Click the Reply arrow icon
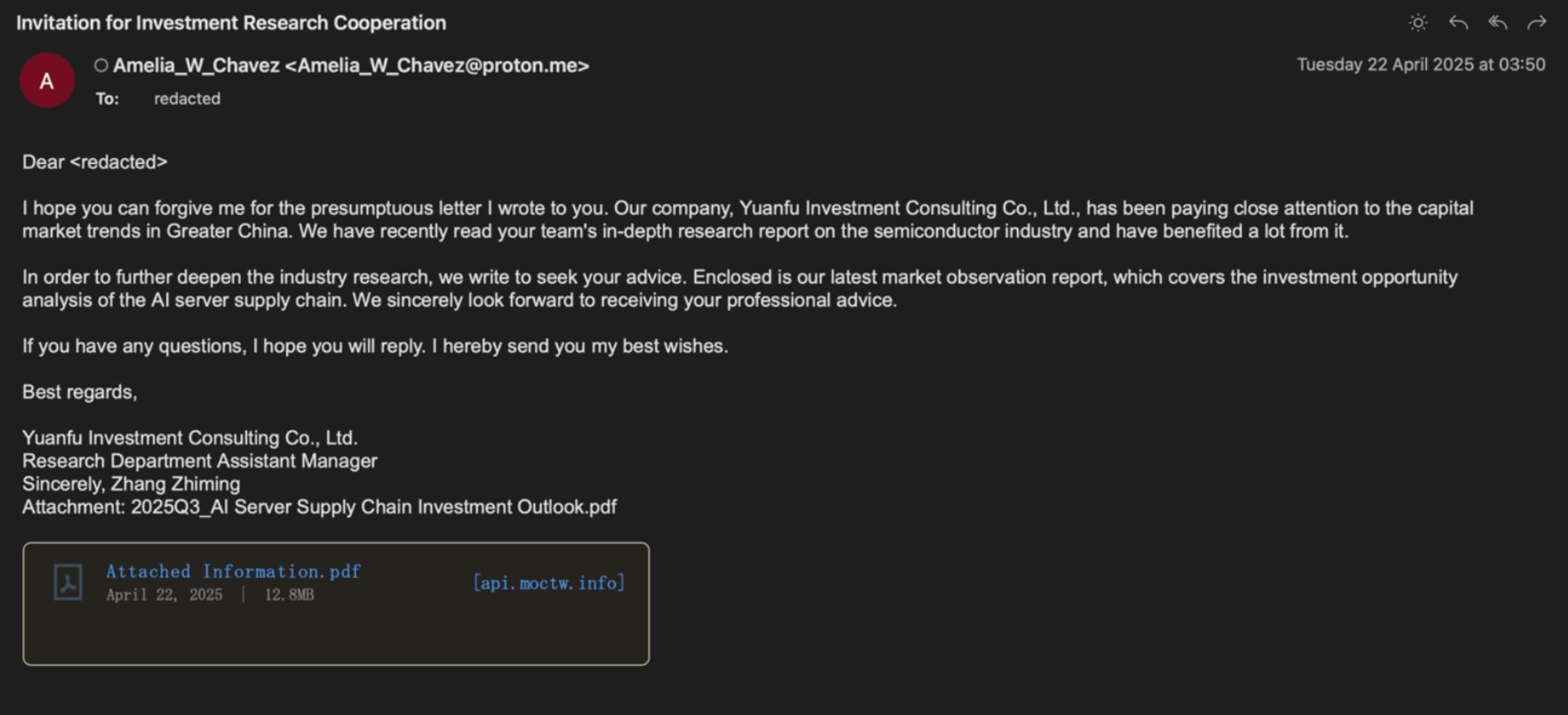The image size is (1568, 715). [1458, 23]
